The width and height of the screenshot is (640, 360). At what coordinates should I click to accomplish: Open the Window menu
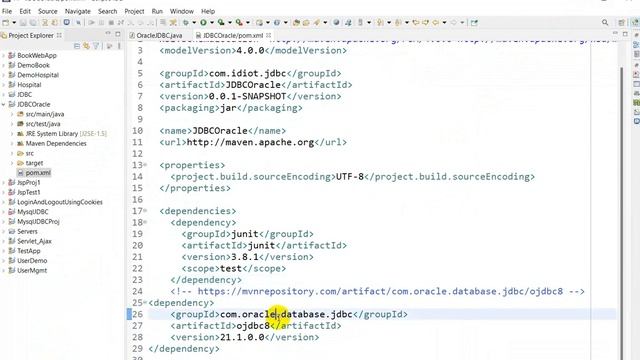182,11
